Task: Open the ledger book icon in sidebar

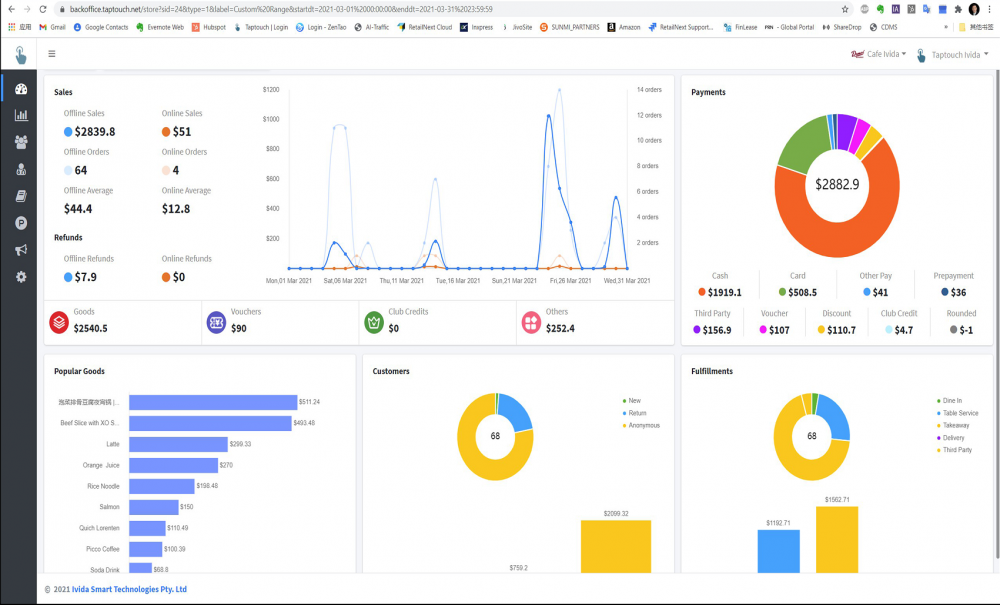Action: point(21,195)
